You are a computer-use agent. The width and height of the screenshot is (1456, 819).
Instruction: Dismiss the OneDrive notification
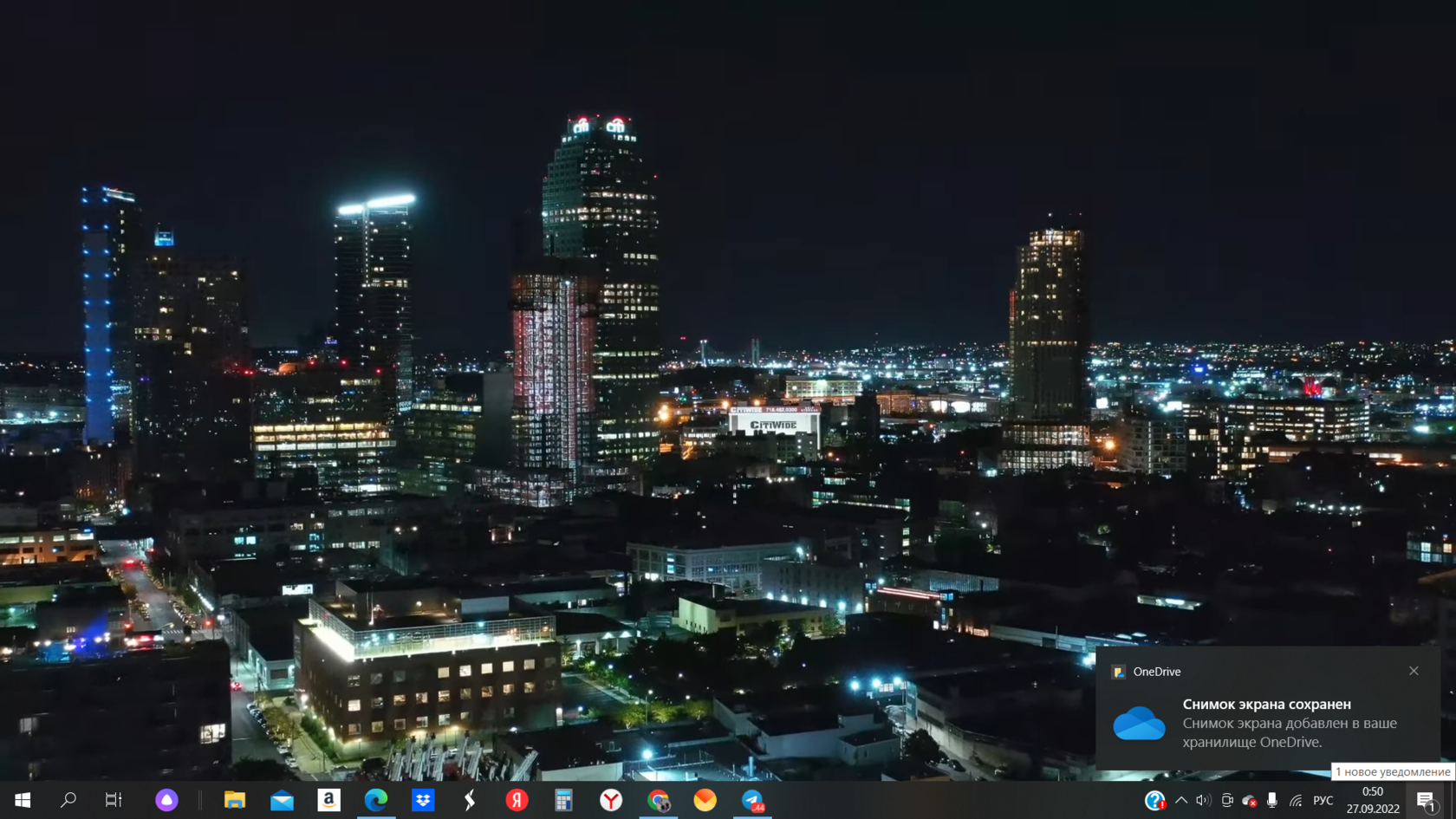1414,671
